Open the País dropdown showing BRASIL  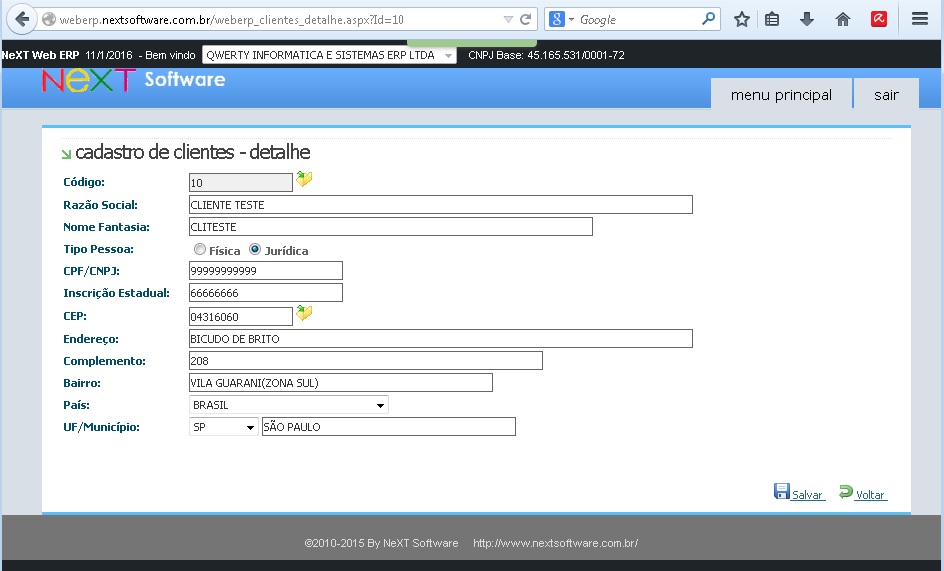[289, 405]
